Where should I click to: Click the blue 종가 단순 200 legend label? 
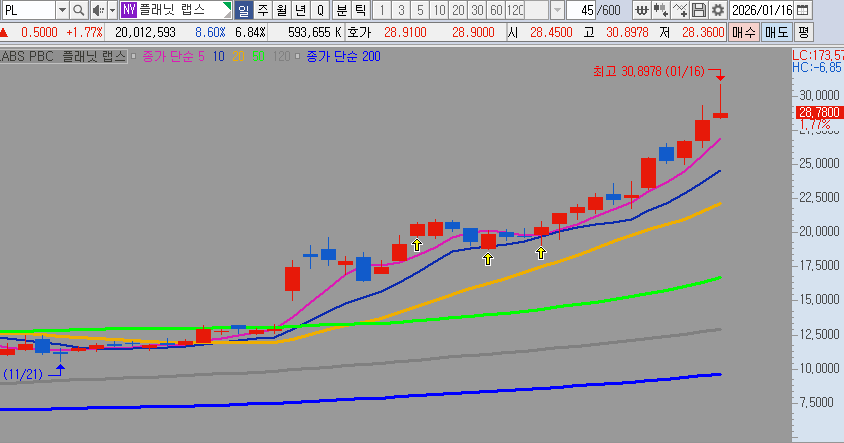[x=343, y=56]
